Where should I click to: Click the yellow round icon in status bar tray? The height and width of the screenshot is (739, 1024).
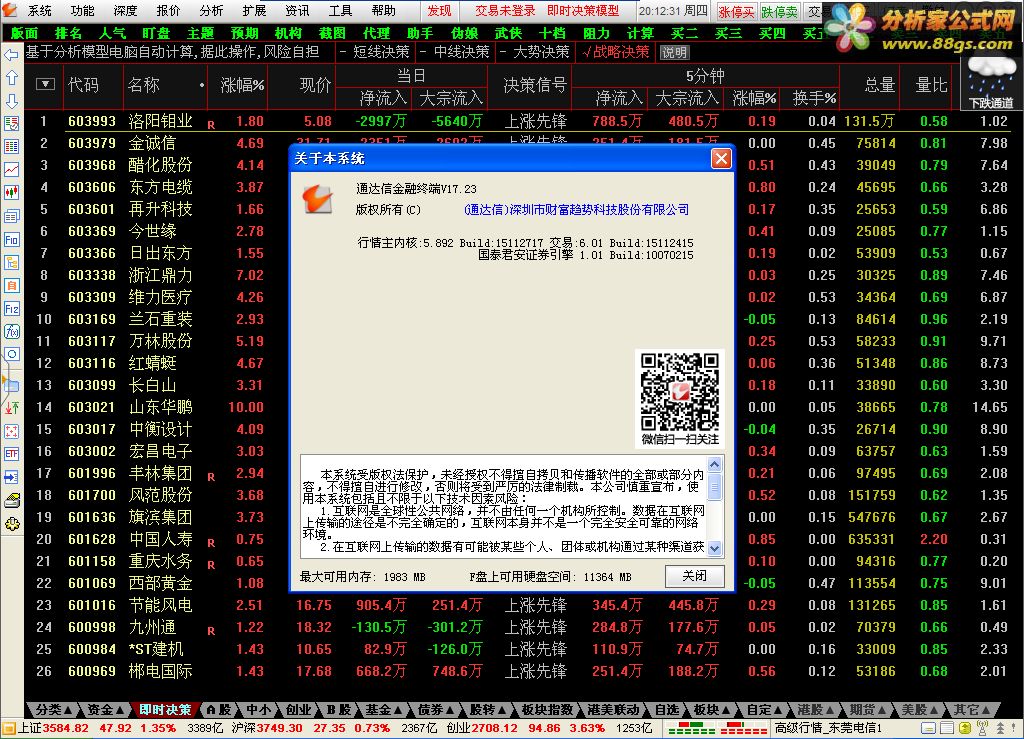coord(965,728)
